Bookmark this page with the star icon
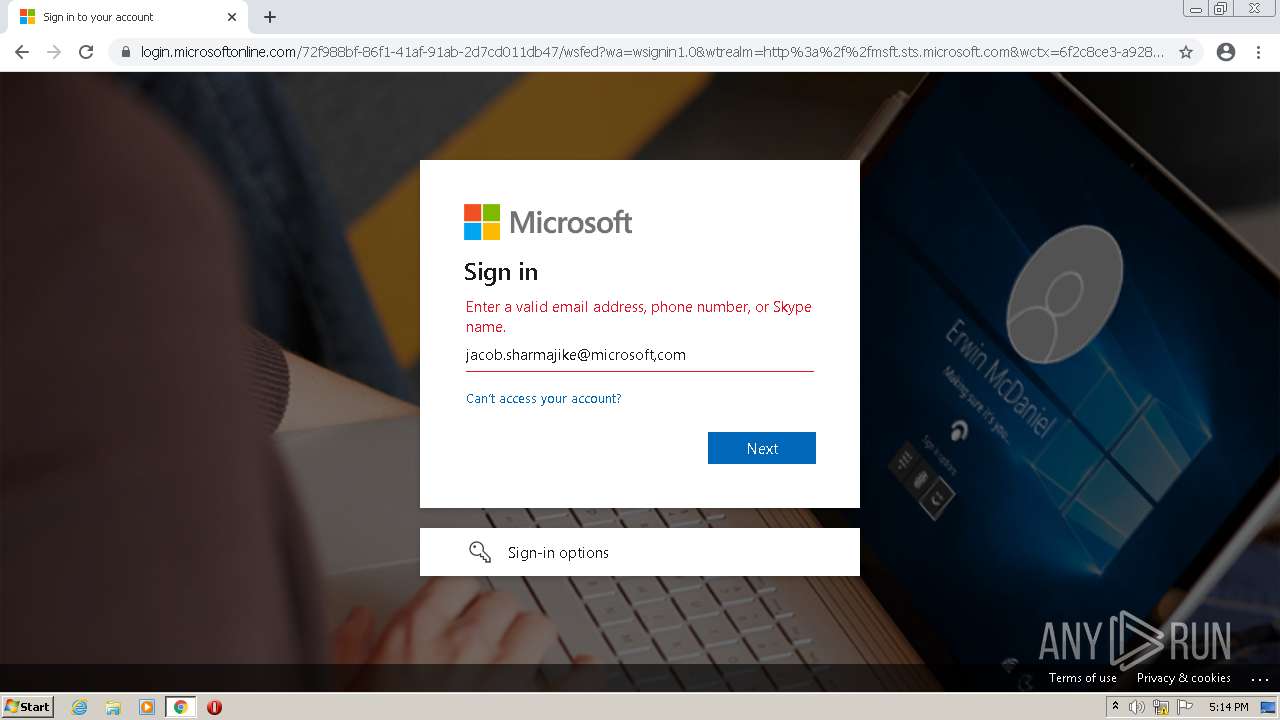Image resolution: width=1280 pixels, height=720 pixels. [x=1186, y=52]
